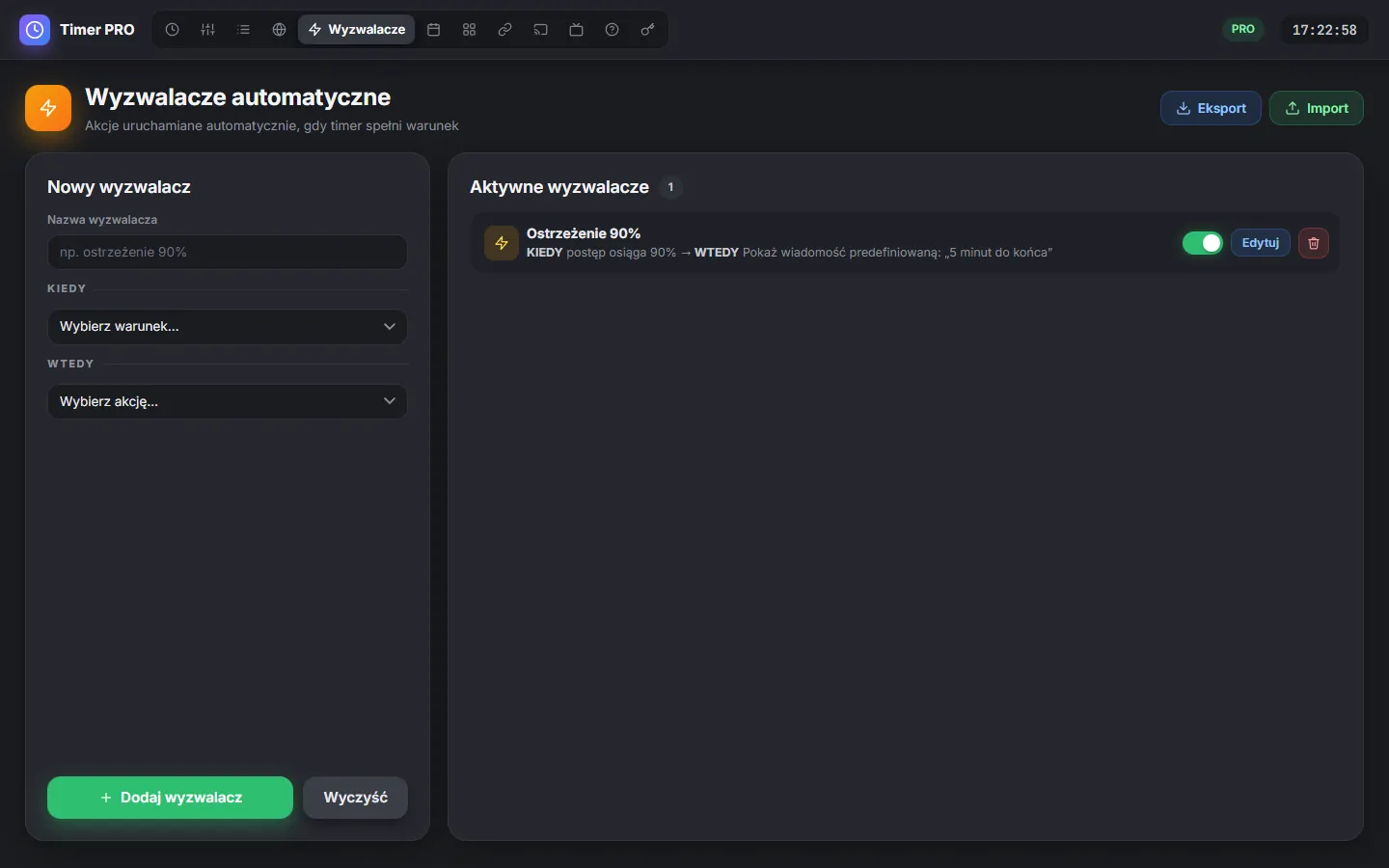Edit the Ostrzeżenie 90% trigger with Edytuj
This screenshot has height=868, width=1389.
click(x=1261, y=243)
